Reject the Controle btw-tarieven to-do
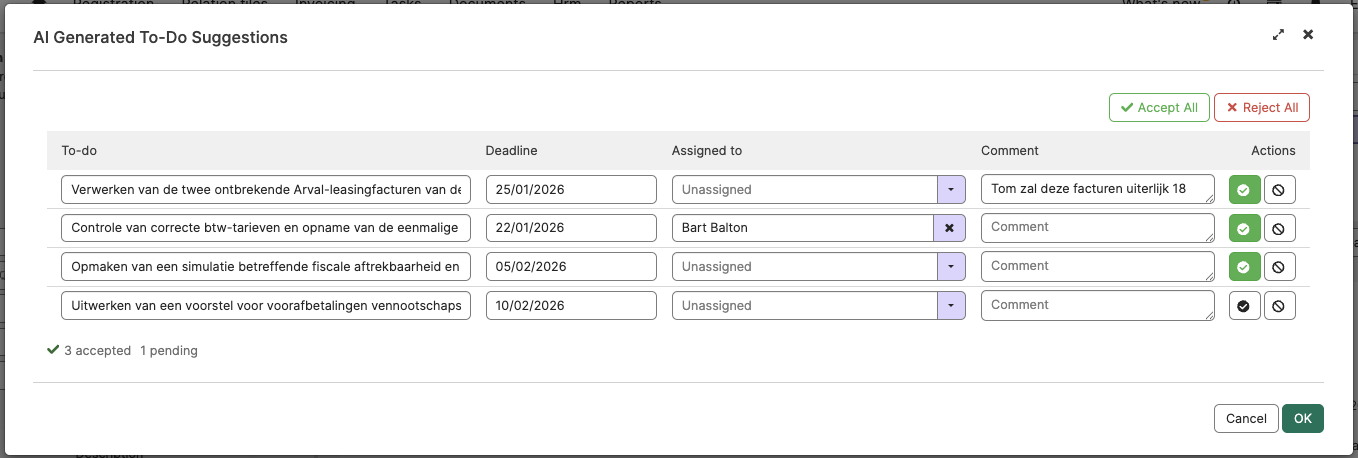The image size is (1358, 458). [x=1279, y=228]
